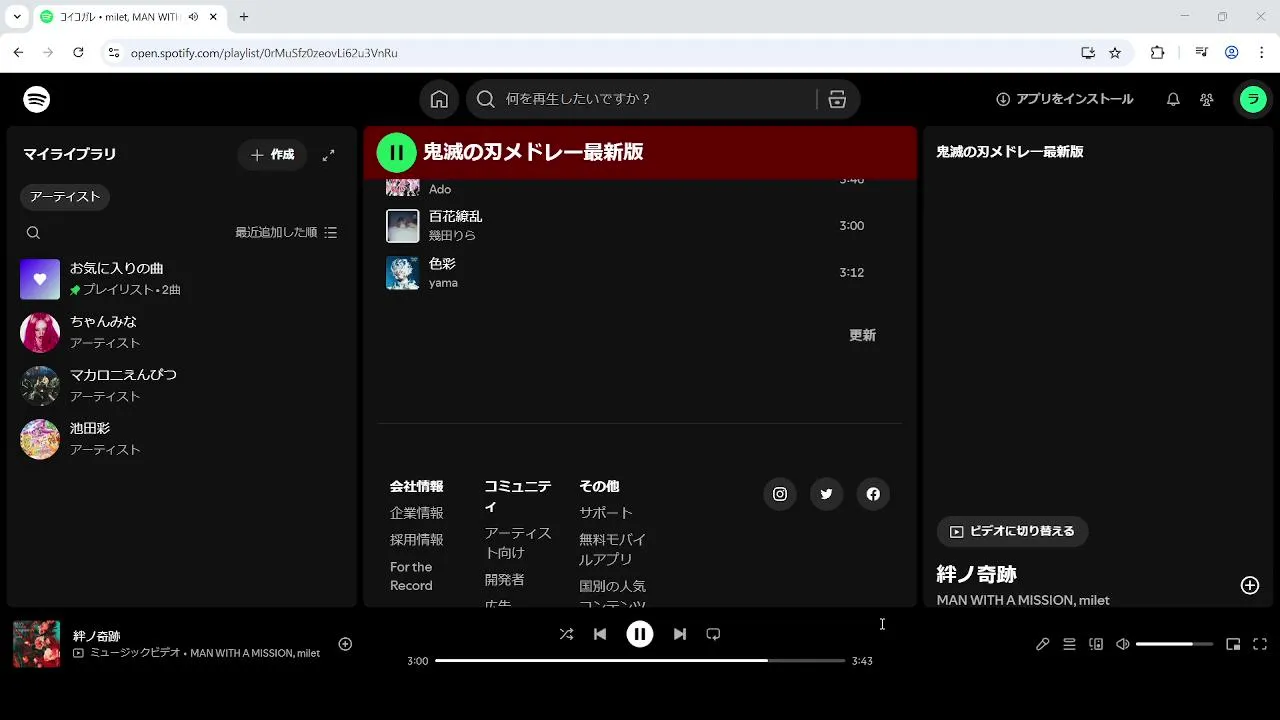Skip to next track

click(680, 634)
